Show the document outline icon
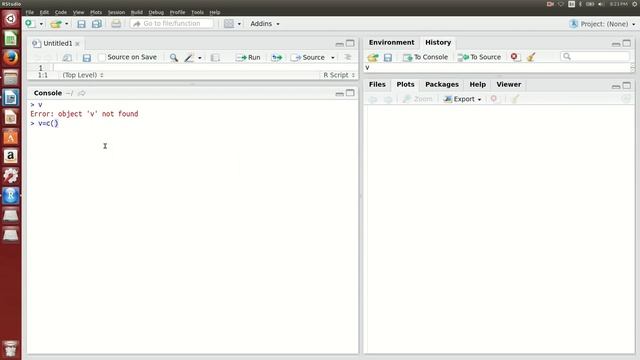Image resolution: width=640 pixels, height=360 pixels. [348, 58]
